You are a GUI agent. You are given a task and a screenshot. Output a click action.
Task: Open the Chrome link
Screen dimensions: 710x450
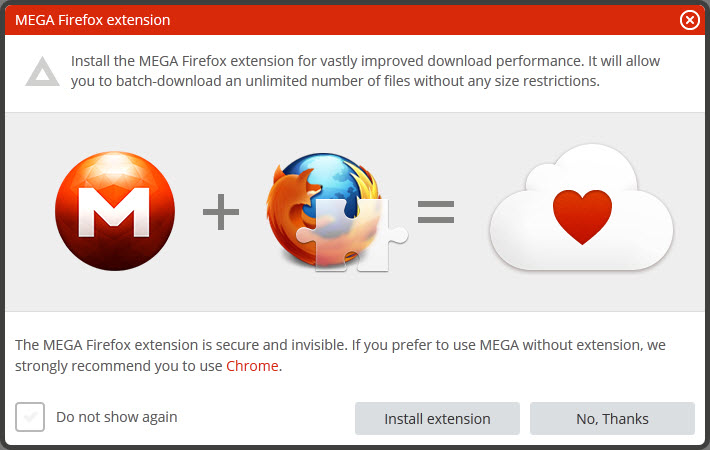point(253,366)
